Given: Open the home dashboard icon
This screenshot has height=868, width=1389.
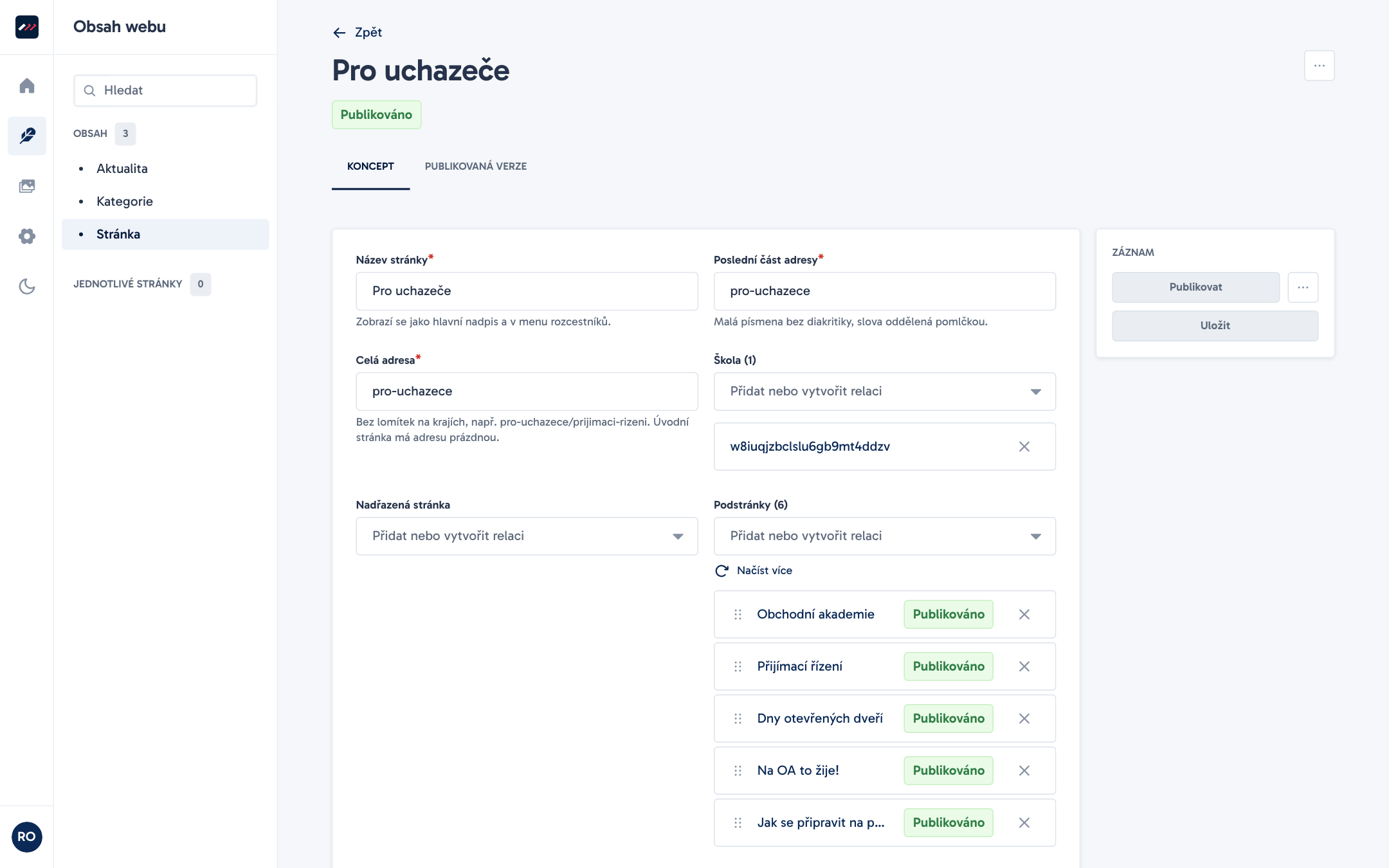Looking at the screenshot, I should (x=26, y=86).
